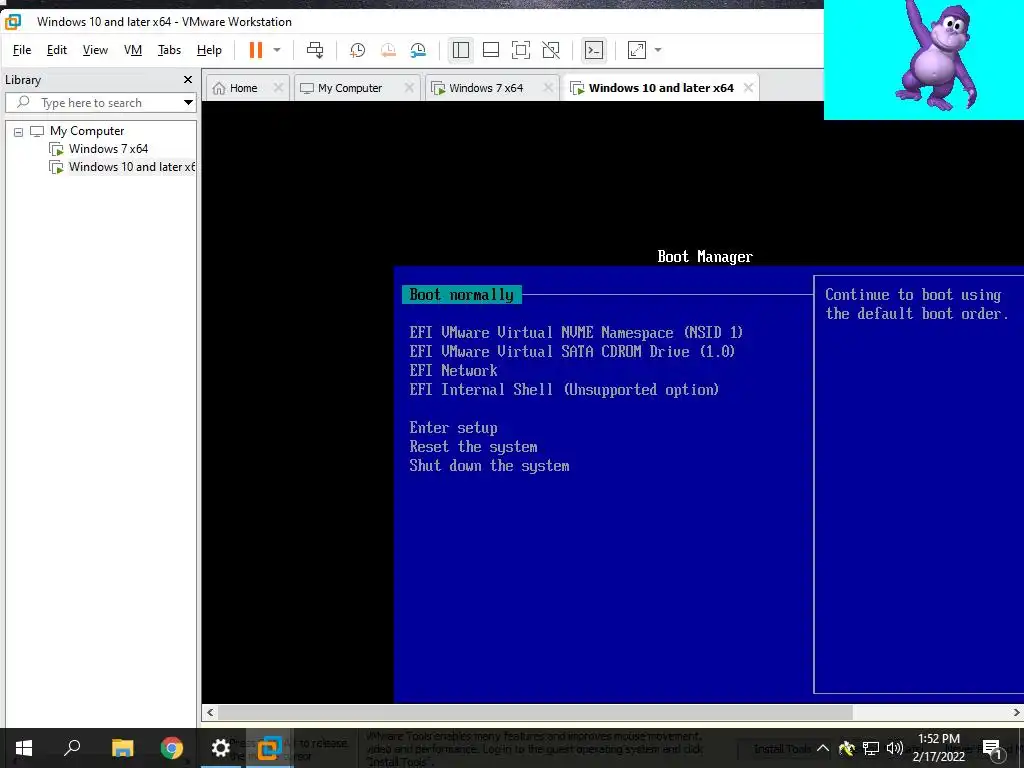Open the Library search filter dropdown arrow

tap(188, 103)
